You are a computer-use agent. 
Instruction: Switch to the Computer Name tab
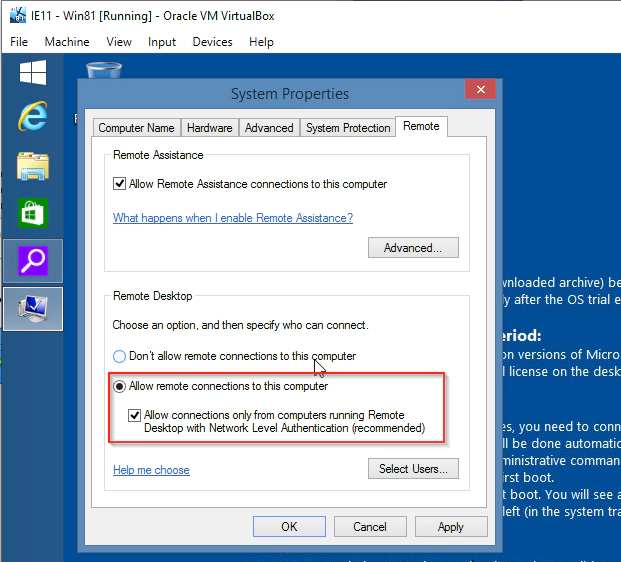(136, 128)
